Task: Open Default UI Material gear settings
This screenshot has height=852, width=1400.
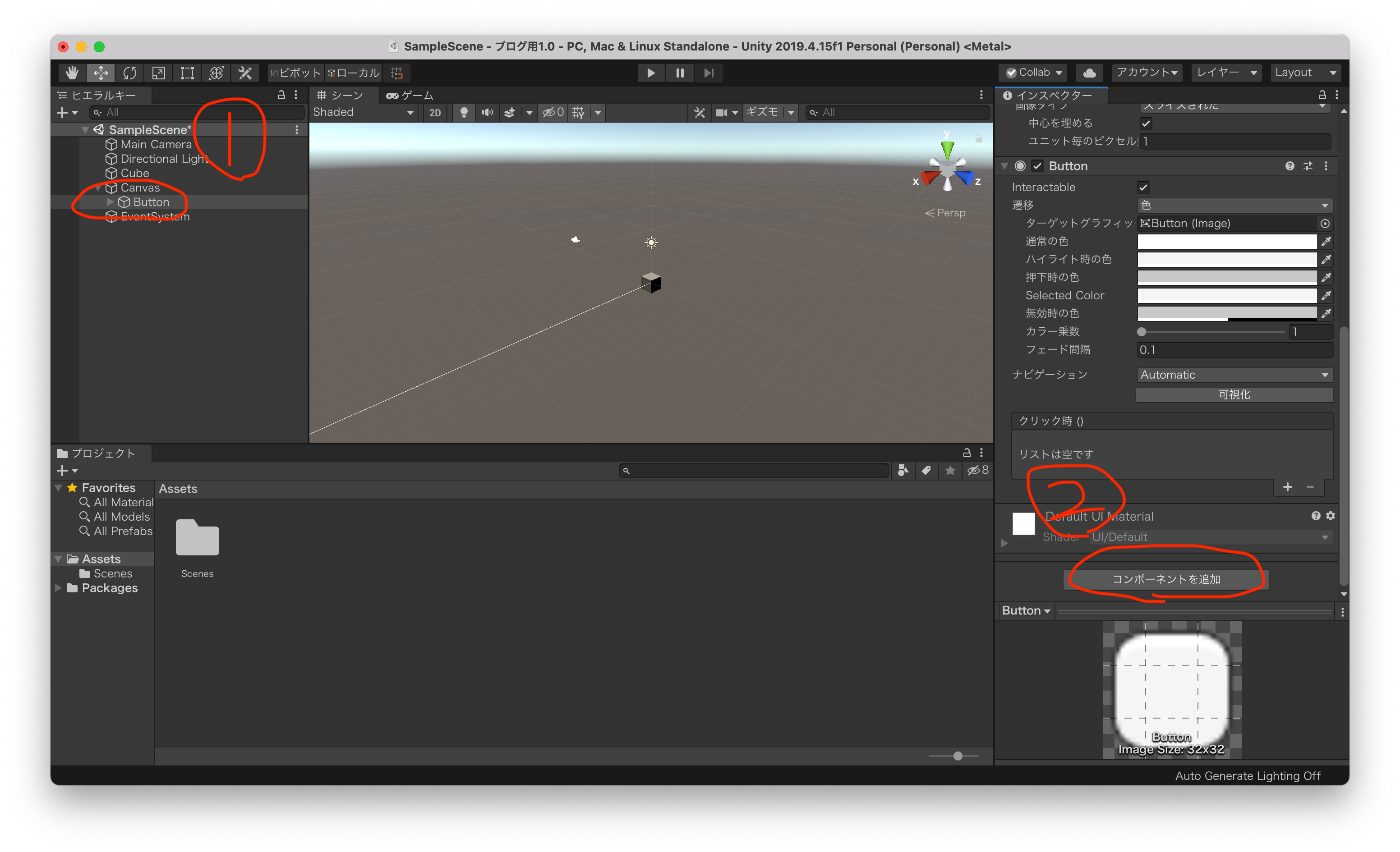Action: click(x=1330, y=516)
